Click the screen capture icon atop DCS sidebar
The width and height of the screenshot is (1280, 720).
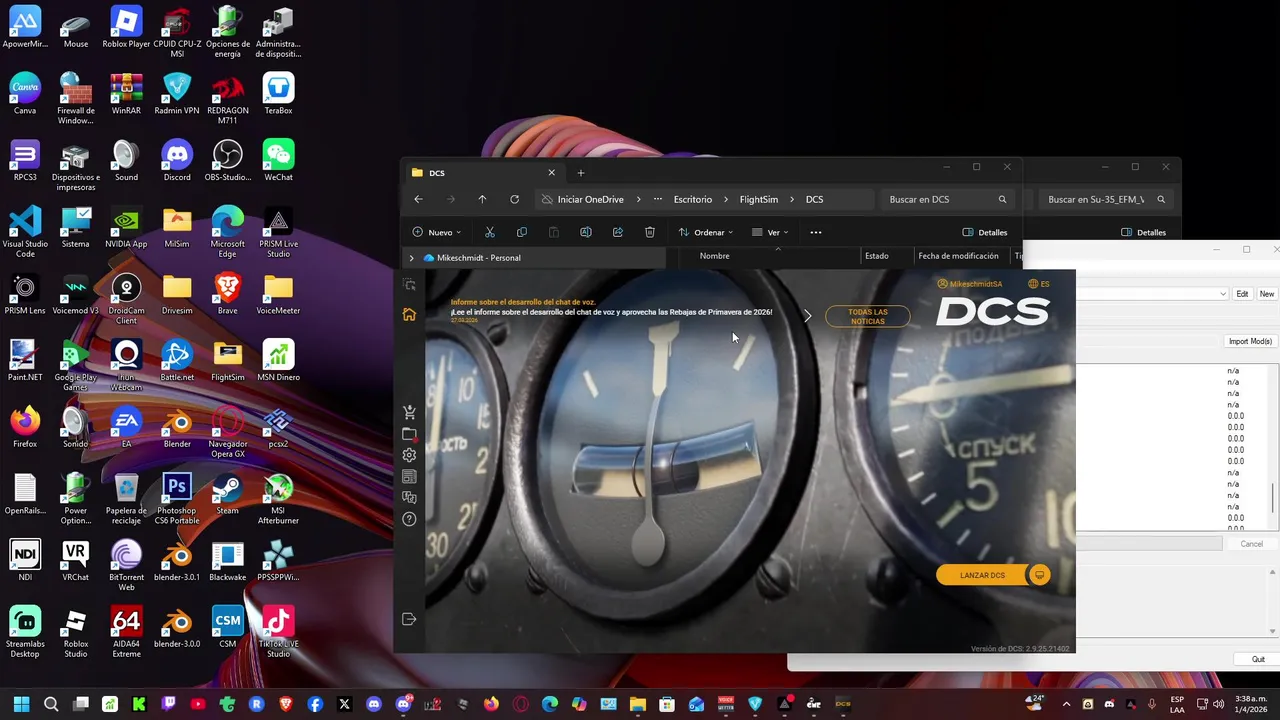(x=409, y=285)
